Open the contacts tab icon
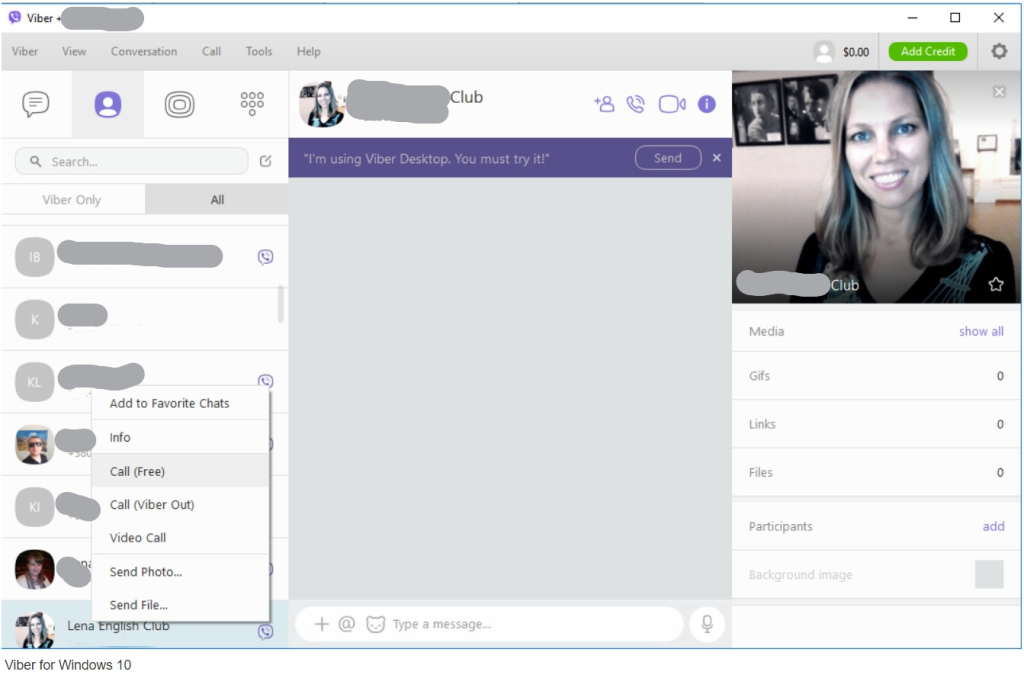 click(x=108, y=104)
